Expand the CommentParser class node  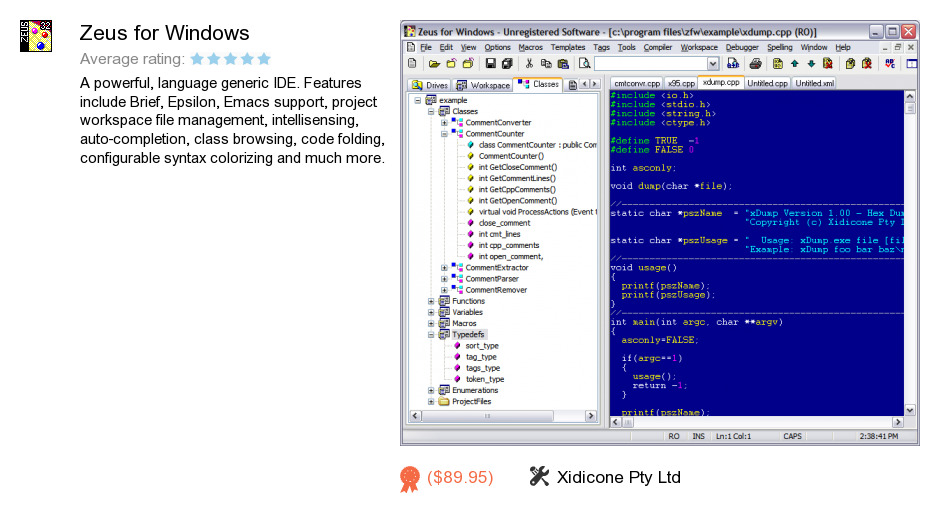[444, 279]
